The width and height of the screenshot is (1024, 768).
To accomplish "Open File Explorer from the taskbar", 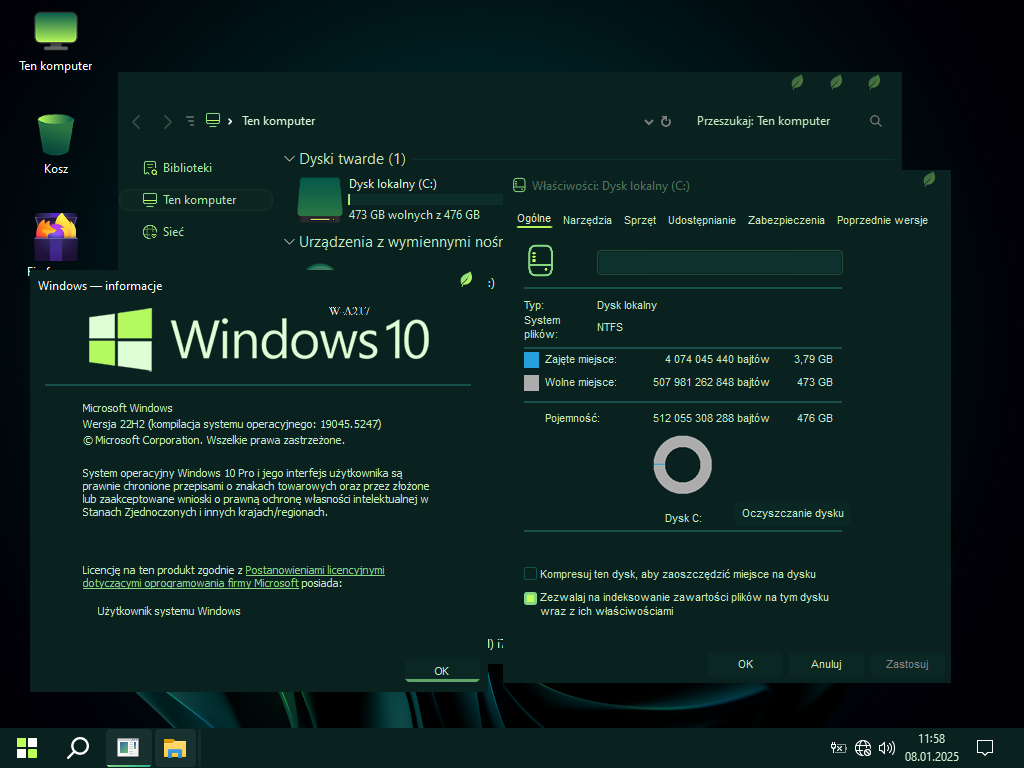I will (176, 747).
